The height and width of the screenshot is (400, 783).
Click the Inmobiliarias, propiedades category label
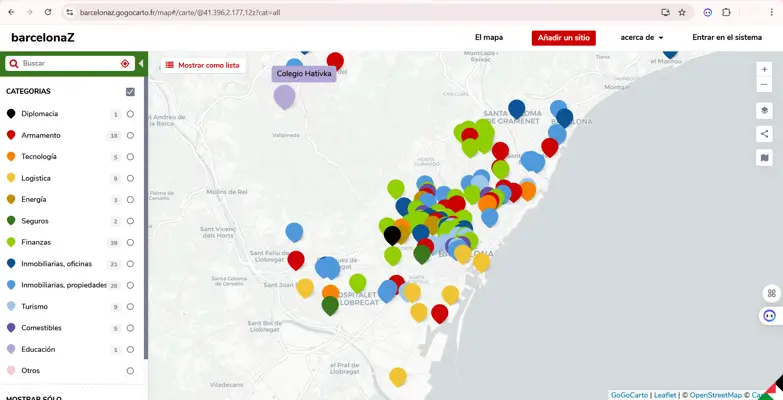point(64,285)
